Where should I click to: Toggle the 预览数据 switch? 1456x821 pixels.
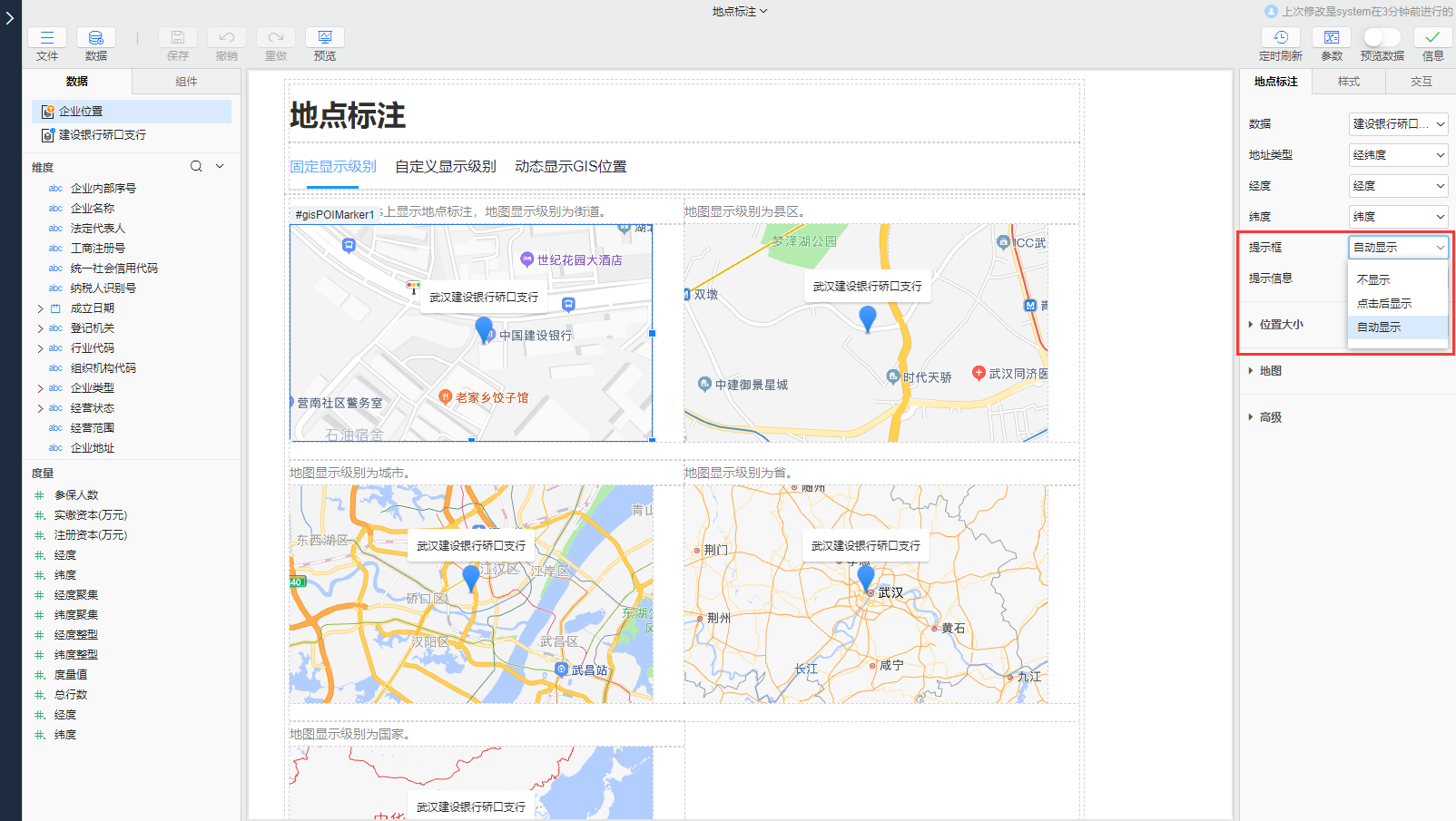pyautogui.click(x=1382, y=37)
